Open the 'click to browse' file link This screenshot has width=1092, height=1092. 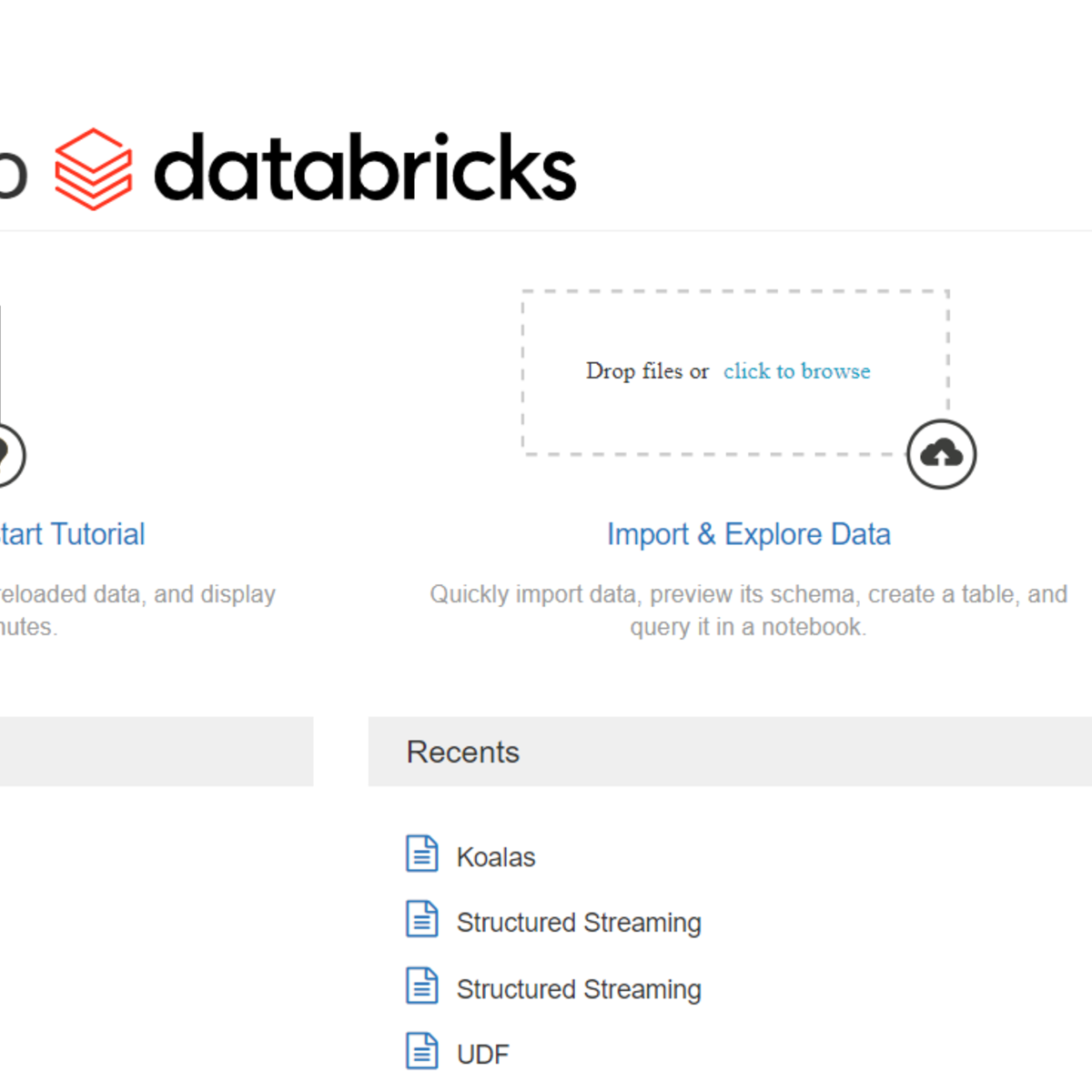click(796, 371)
